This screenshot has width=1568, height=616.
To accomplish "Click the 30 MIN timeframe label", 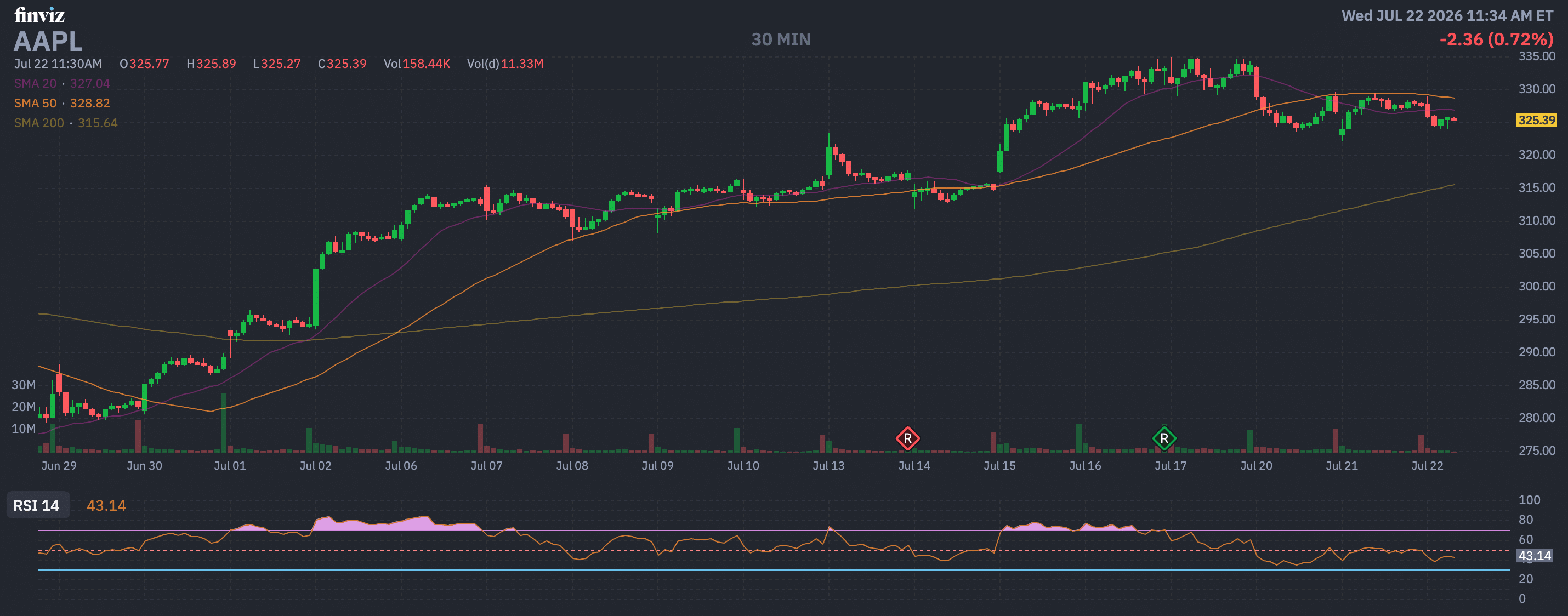I will (x=780, y=39).
